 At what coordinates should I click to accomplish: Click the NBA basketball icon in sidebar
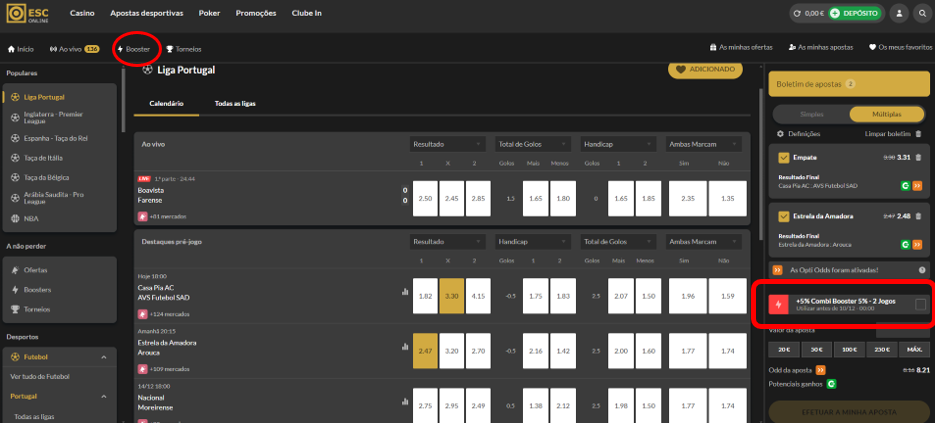(x=16, y=218)
